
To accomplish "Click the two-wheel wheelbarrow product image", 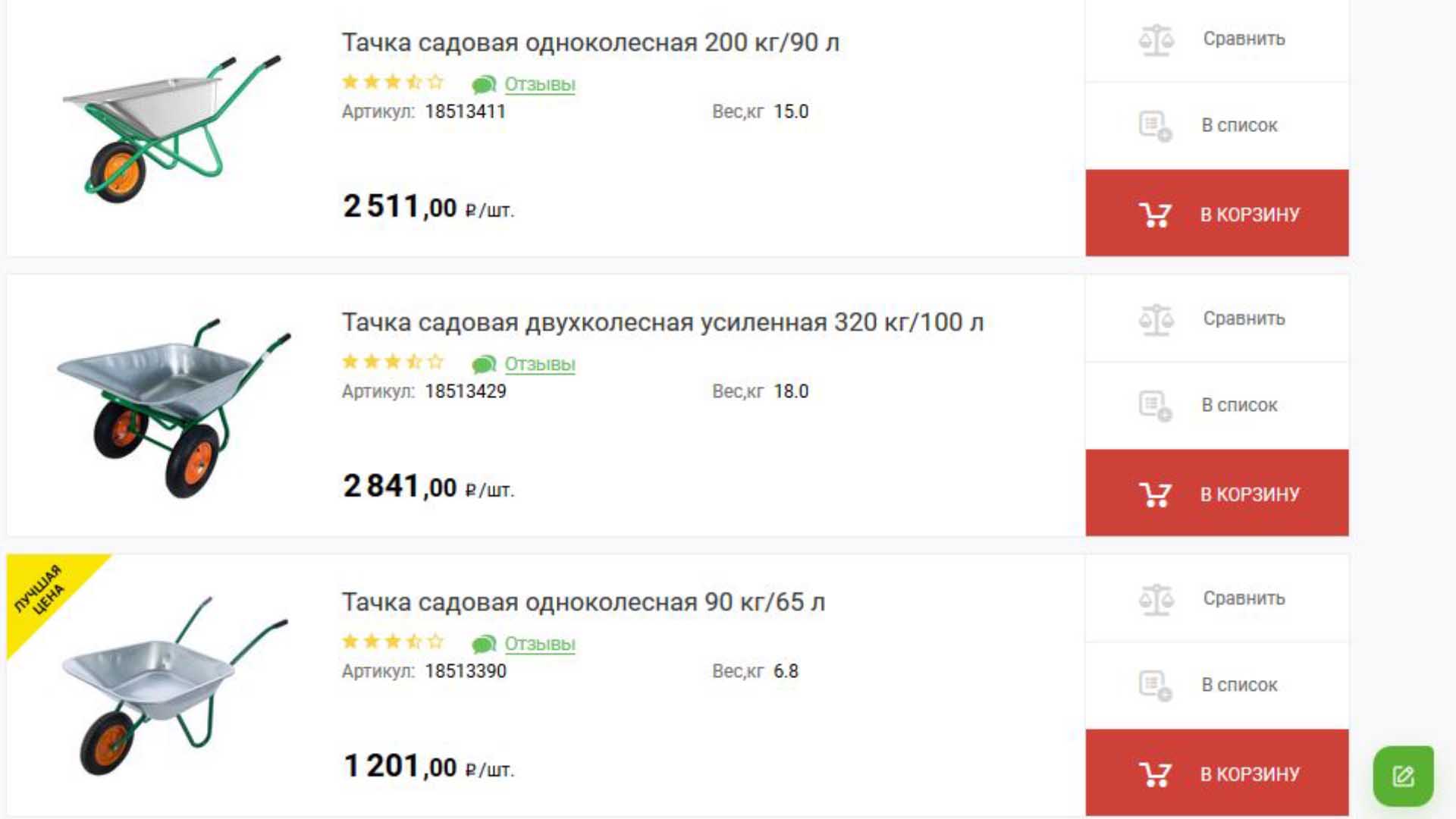I will 173,407.
